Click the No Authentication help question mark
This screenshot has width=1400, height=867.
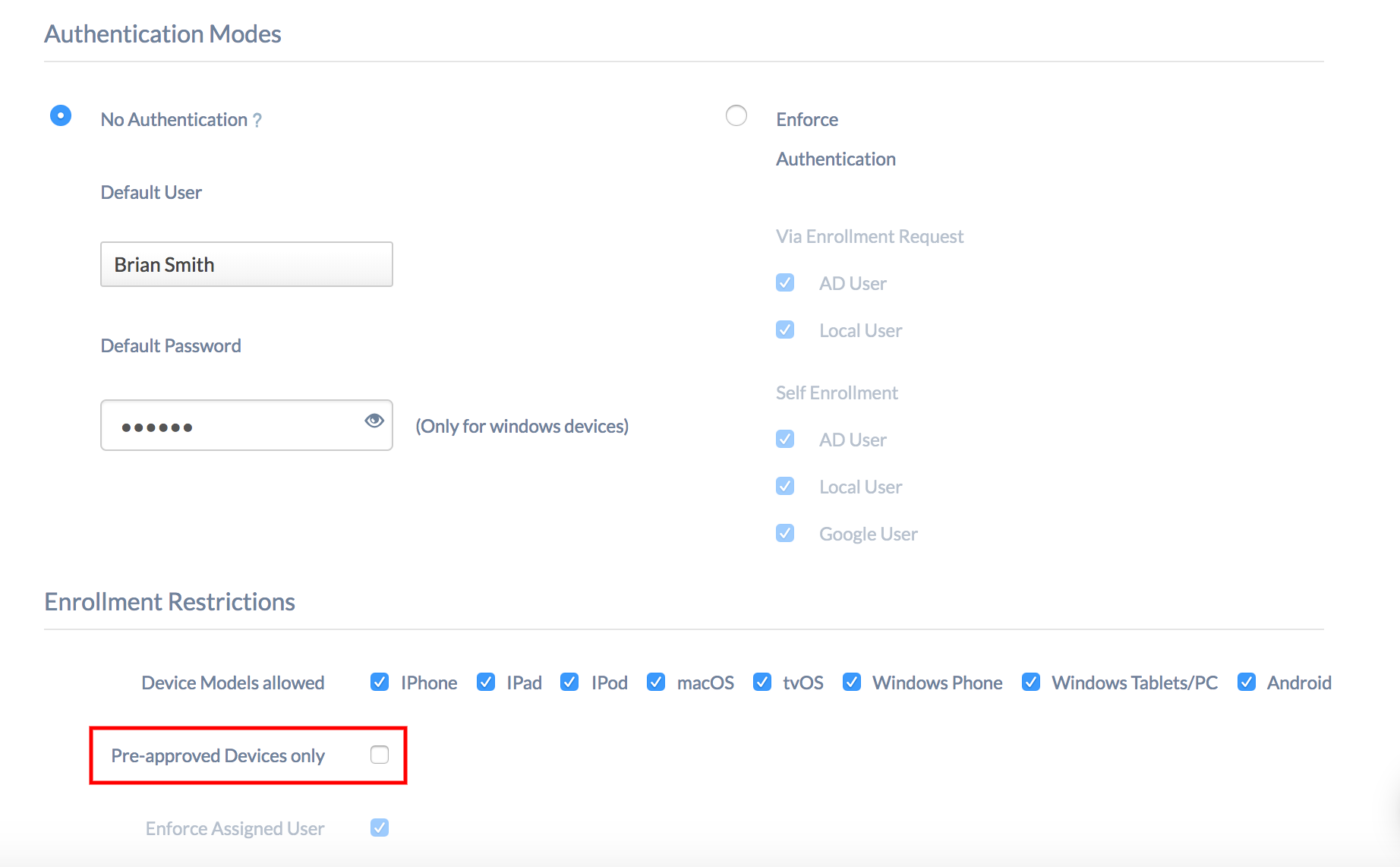coord(257,120)
